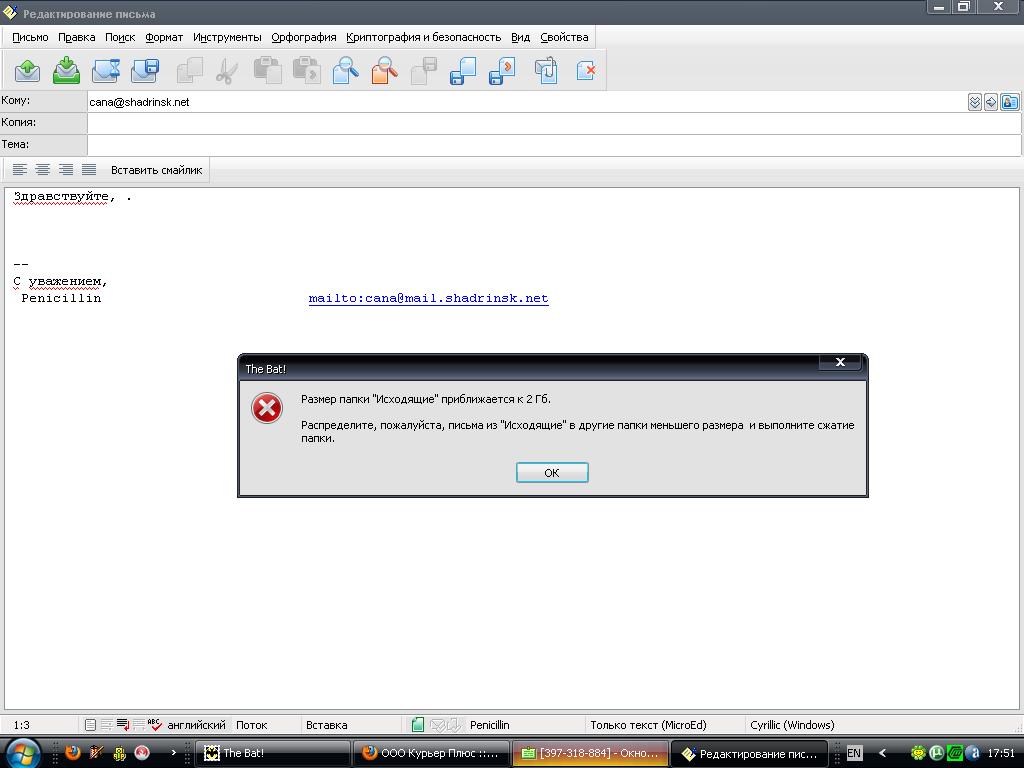Open Криптография и безопасность menu
The image size is (1024, 768).
(x=424, y=37)
